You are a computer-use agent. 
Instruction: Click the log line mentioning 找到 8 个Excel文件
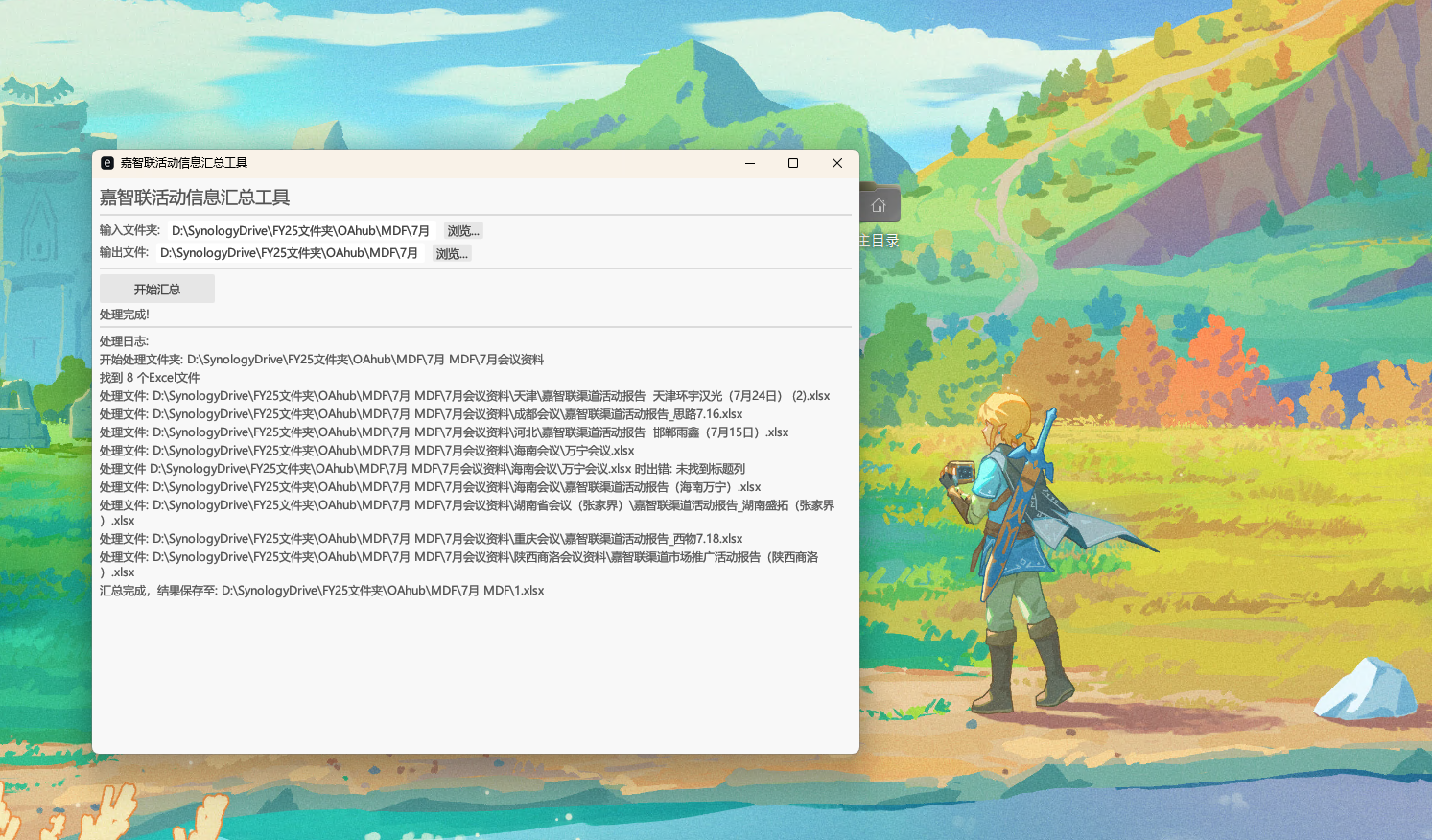pos(150,377)
